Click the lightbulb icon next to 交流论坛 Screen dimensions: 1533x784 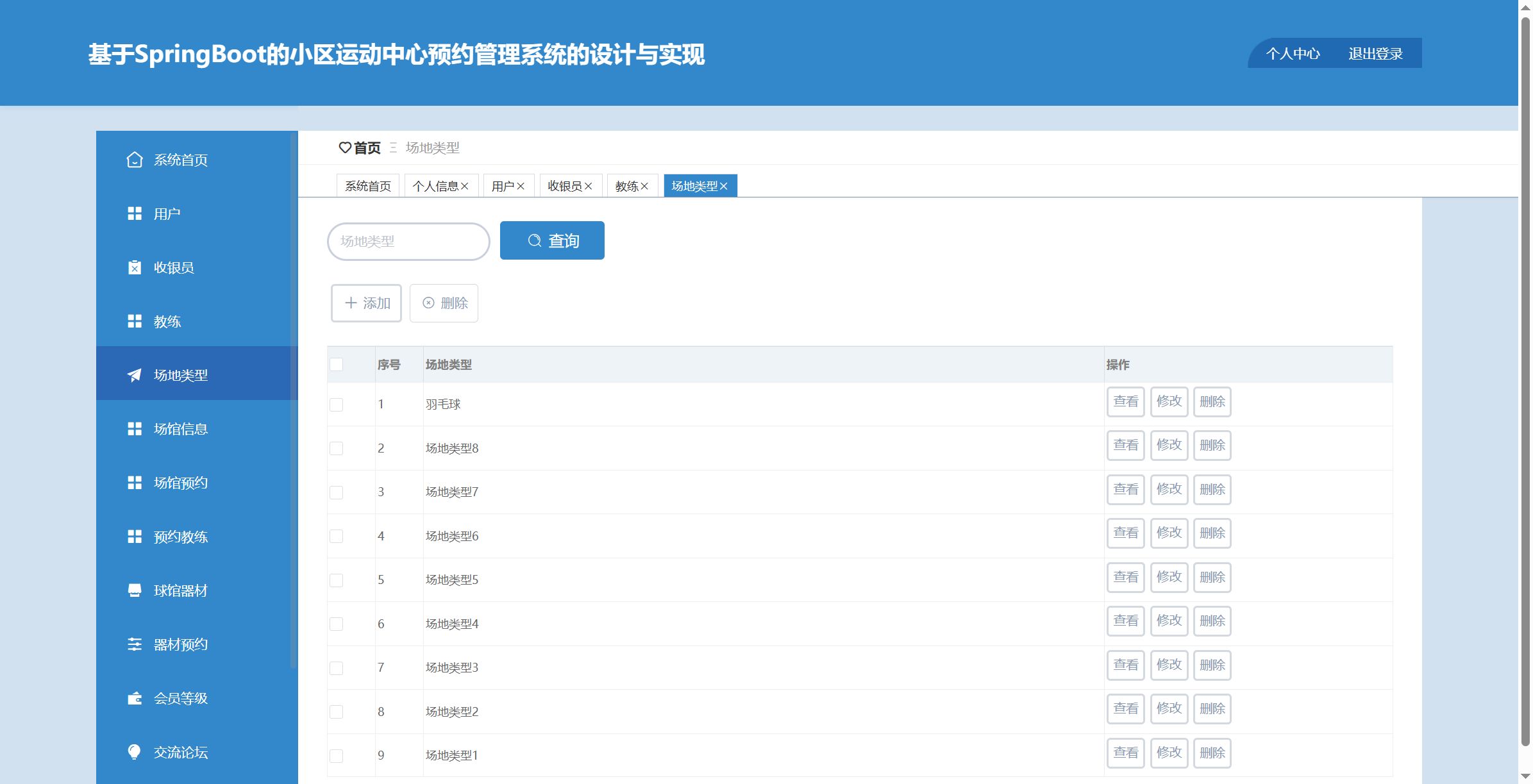point(135,752)
